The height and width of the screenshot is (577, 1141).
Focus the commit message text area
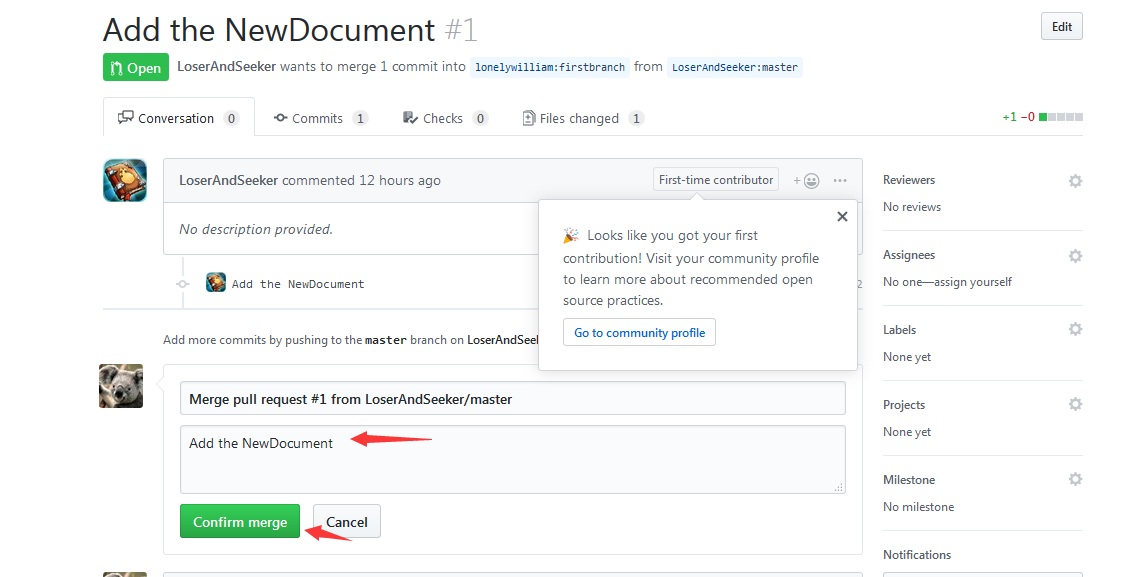pyautogui.click(x=513, y=460)
